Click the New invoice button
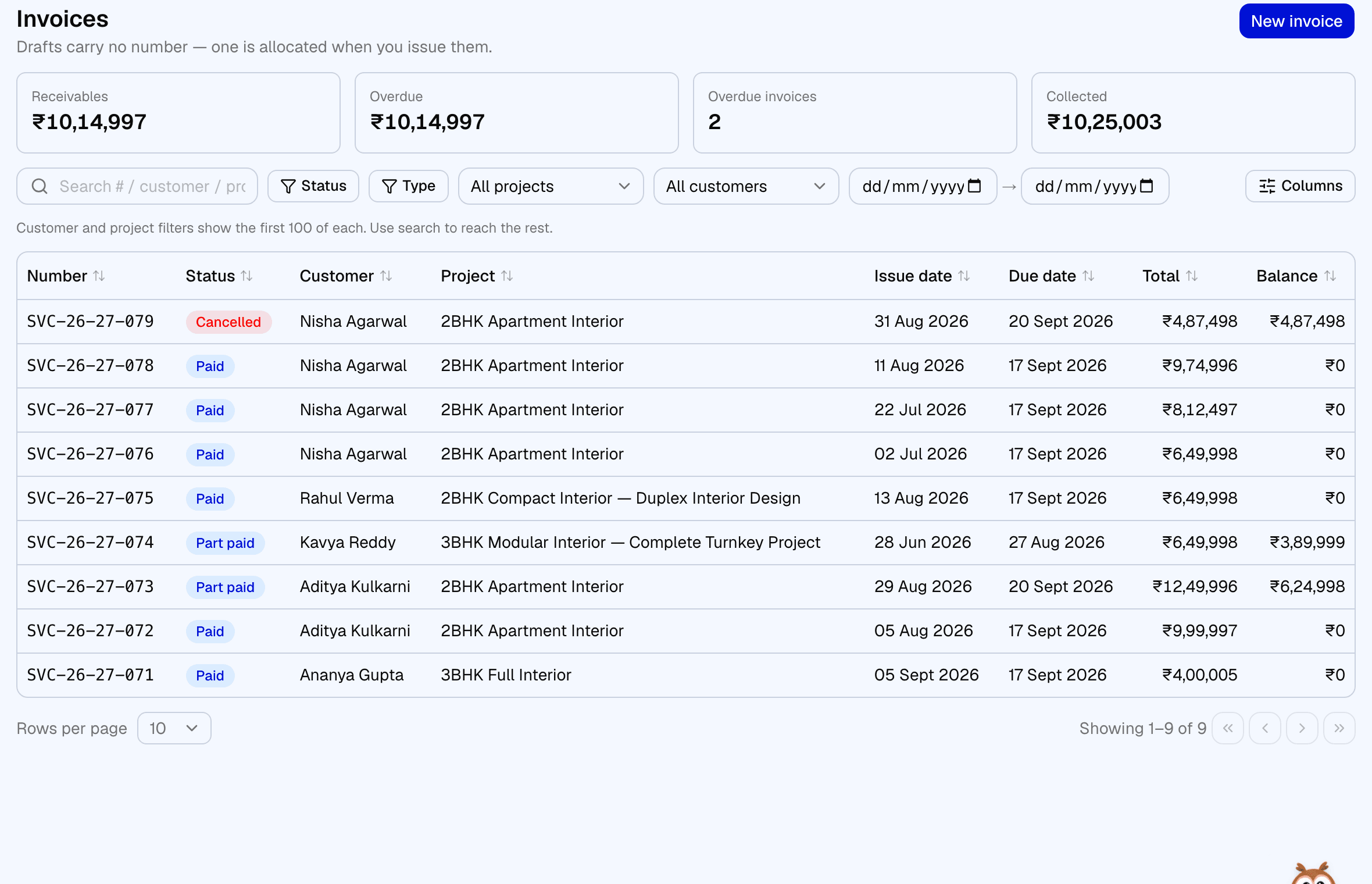Screen dimensions: 1372x884 pos(1296,21)
